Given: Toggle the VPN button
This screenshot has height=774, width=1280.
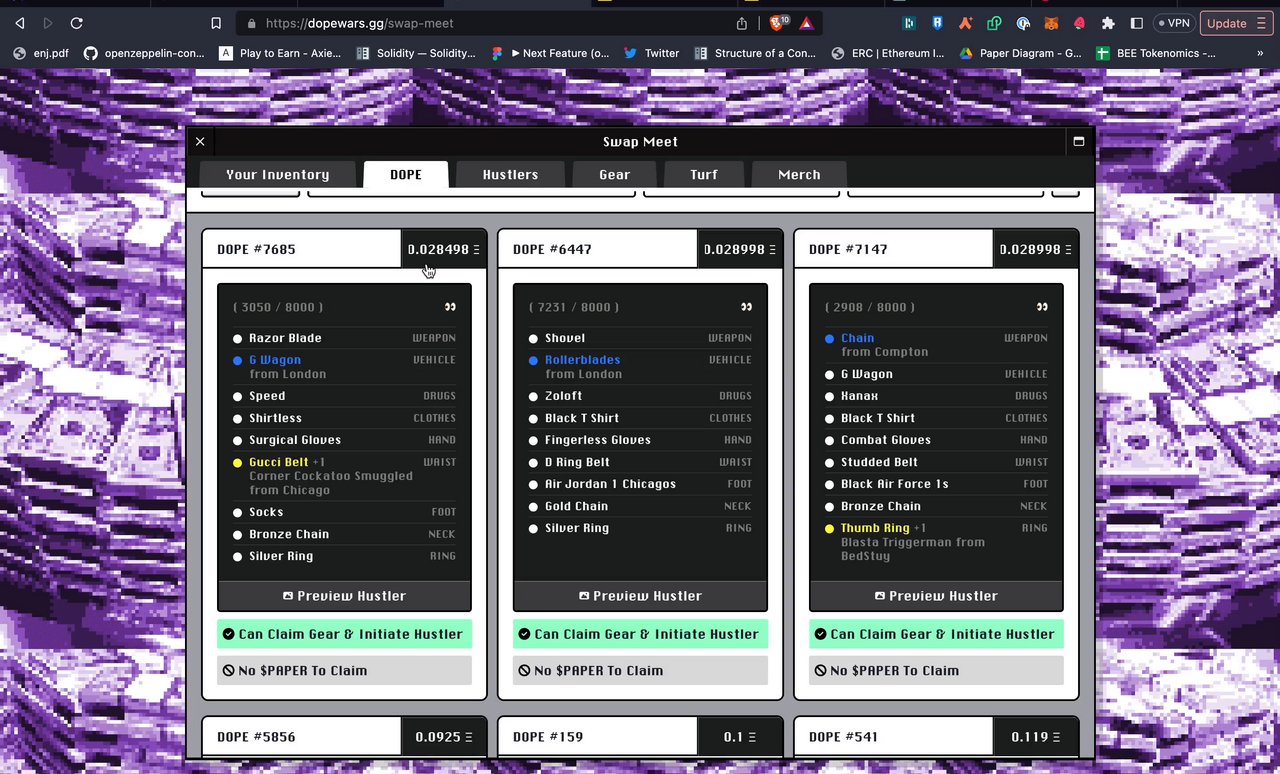Looking at the screenshot, I should tap(1173, 23).
